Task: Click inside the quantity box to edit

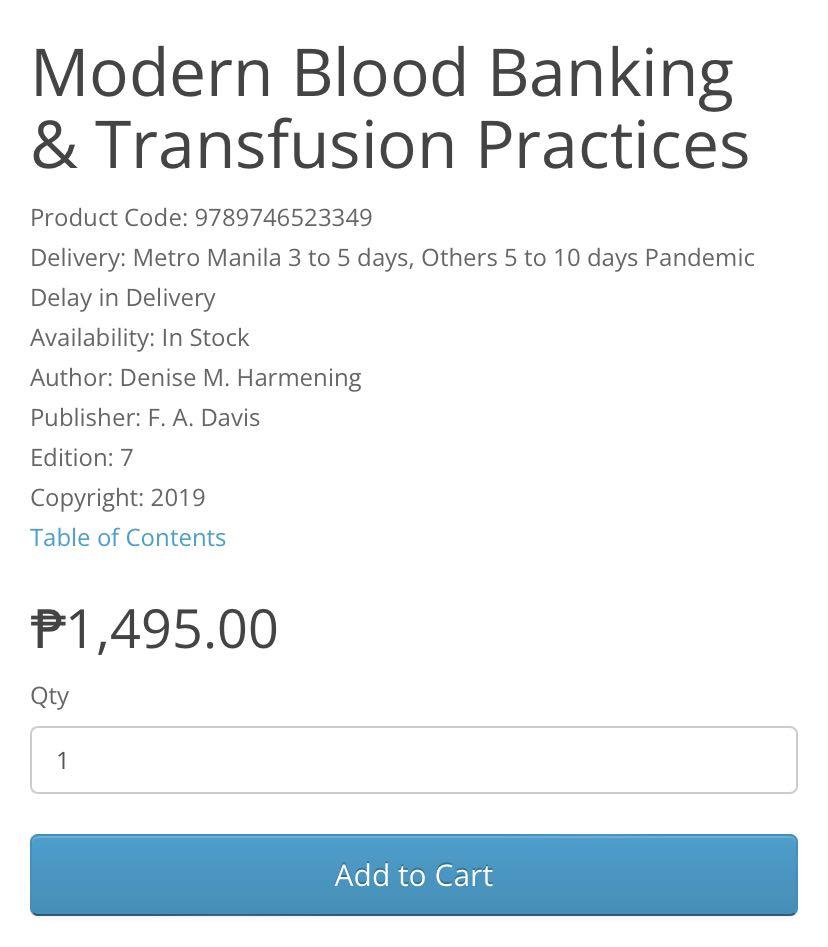Action: pyautogui.click(x=413, y=760)
